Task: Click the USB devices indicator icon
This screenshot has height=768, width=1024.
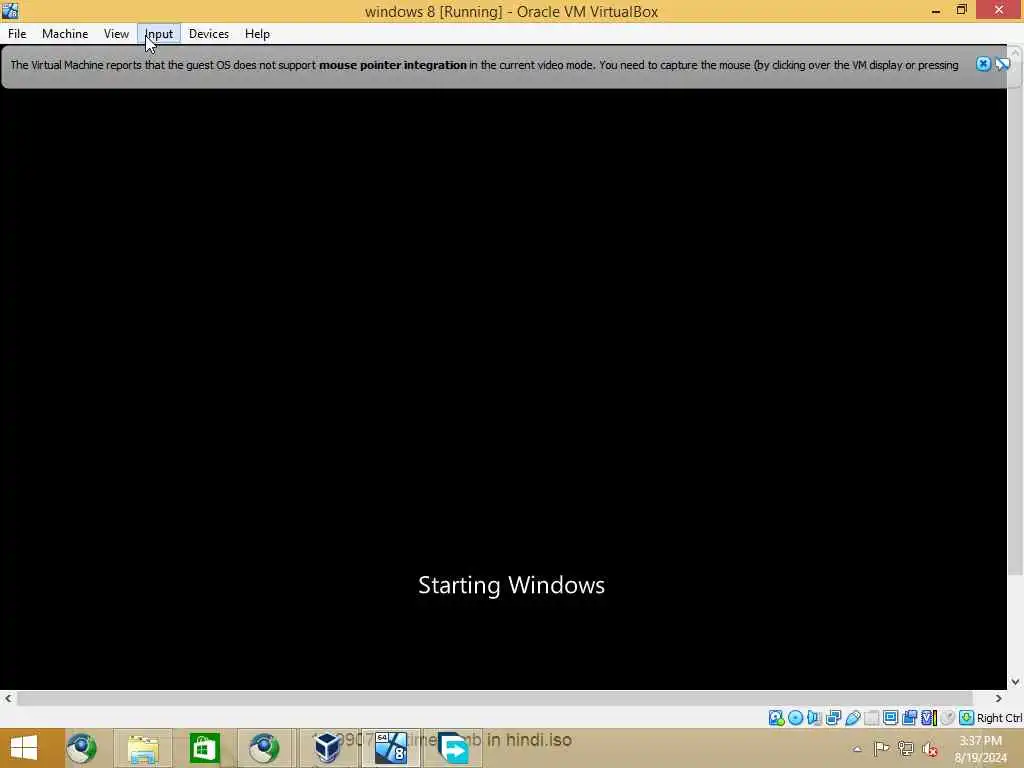Action: point(852,718)
